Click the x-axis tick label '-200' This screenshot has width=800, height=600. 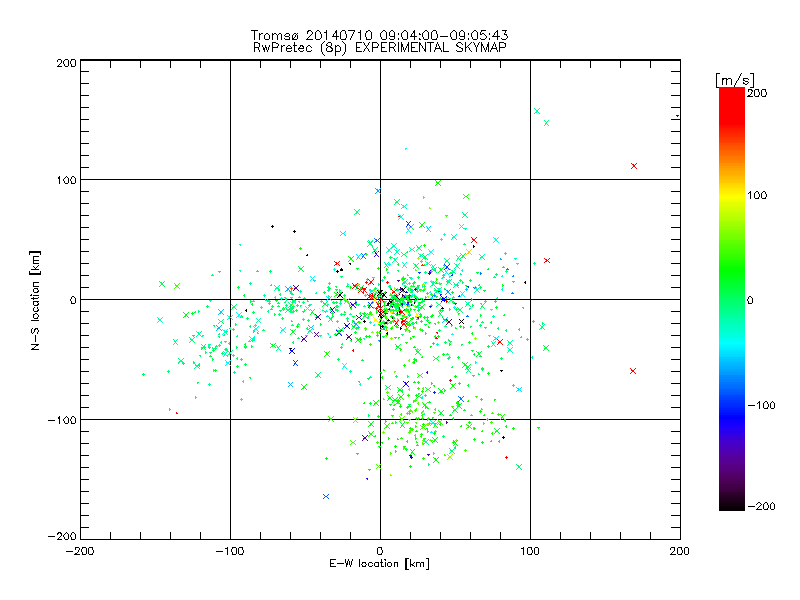tap(80, 551)
